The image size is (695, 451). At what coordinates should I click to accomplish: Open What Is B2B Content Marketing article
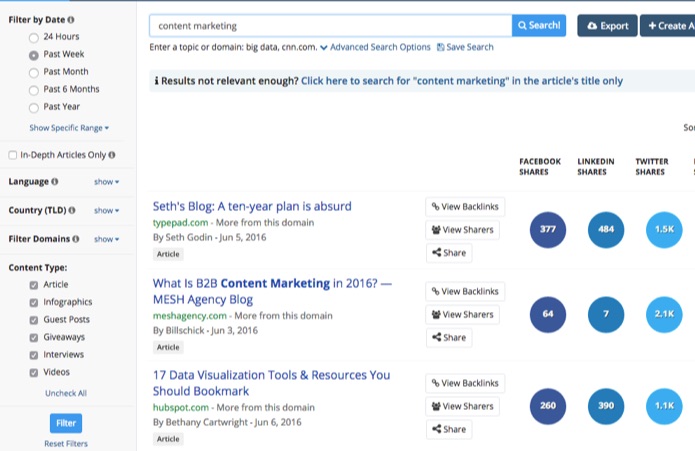click(x=272, y=292)
